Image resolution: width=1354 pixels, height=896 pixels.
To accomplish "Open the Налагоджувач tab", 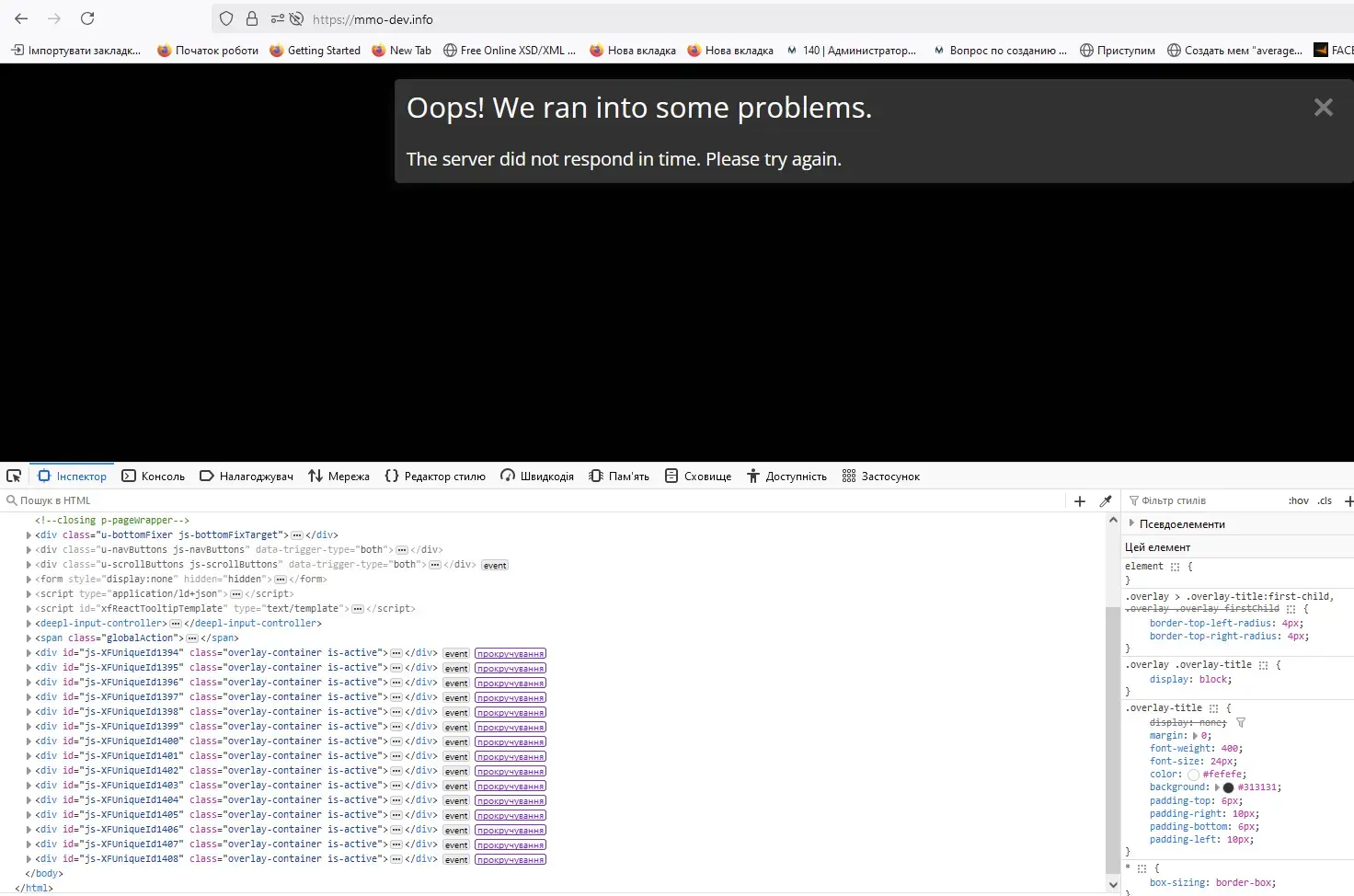I will [x=247, y=476].
